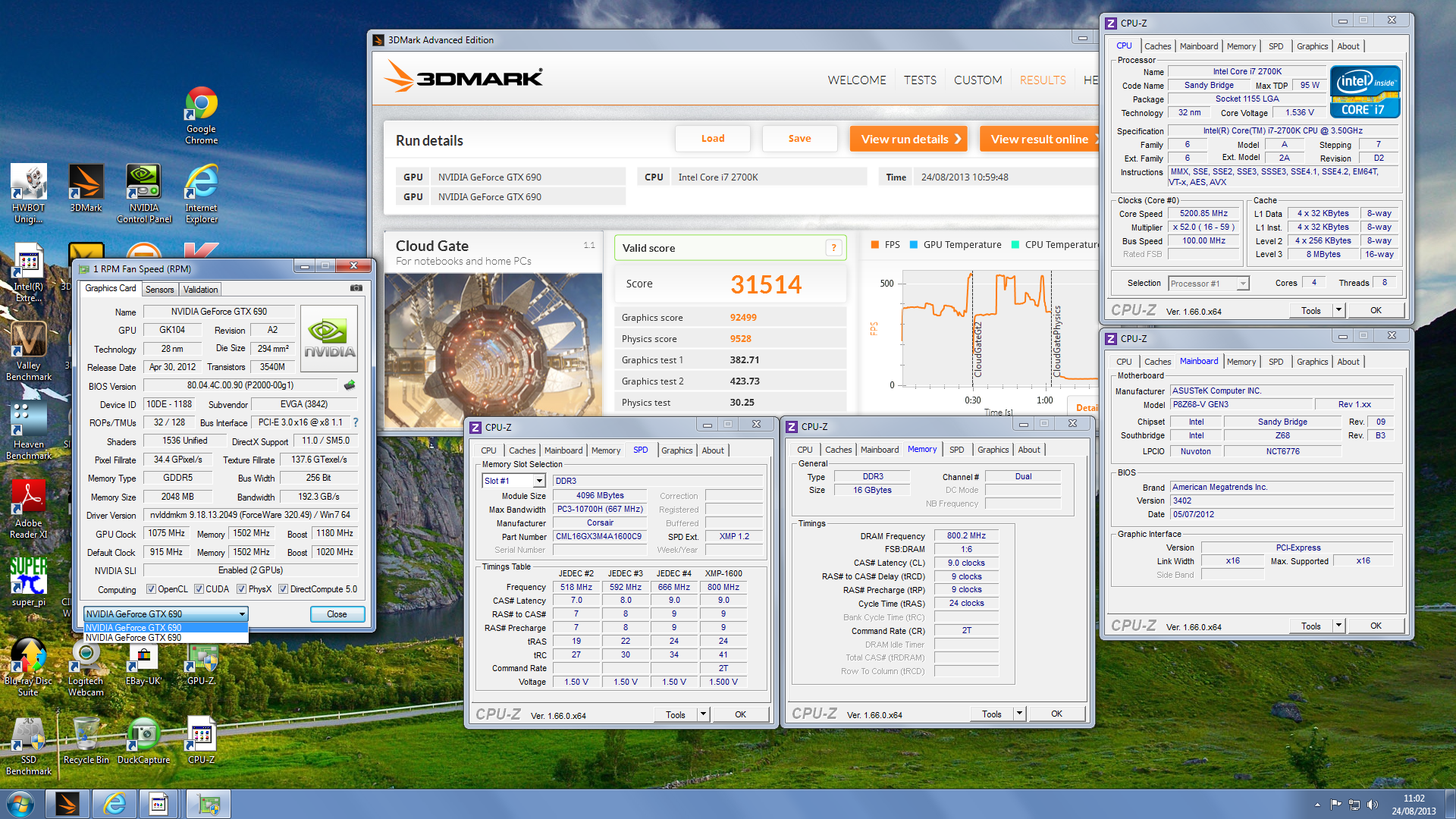Image resolution: width=1456 pixels, height=819 pixels.
Task: Toggle DirectCompute 5.0 checkbox in GPU-Z
Action: point(283,589)
